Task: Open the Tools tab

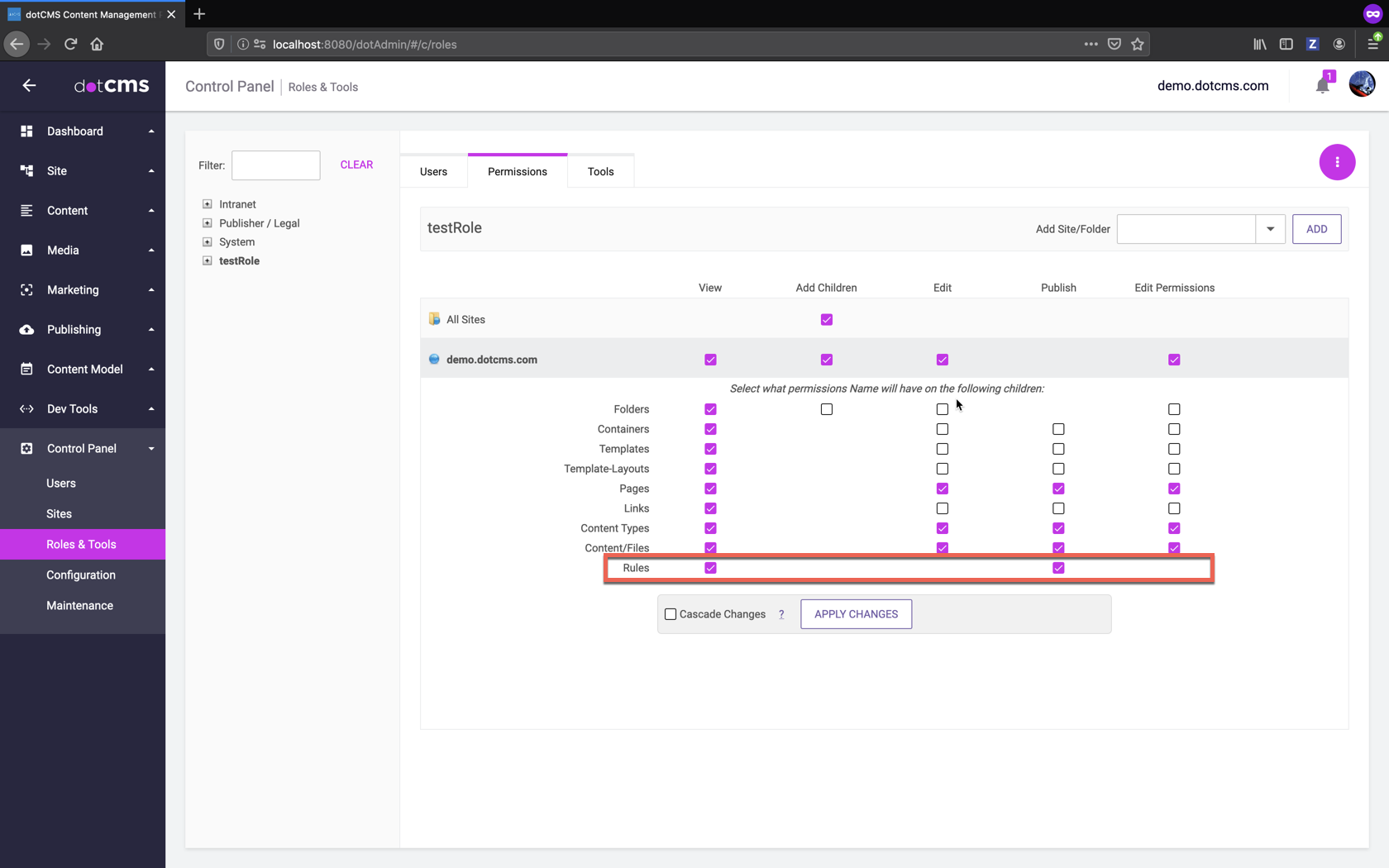Action: [x=600, y=171]
